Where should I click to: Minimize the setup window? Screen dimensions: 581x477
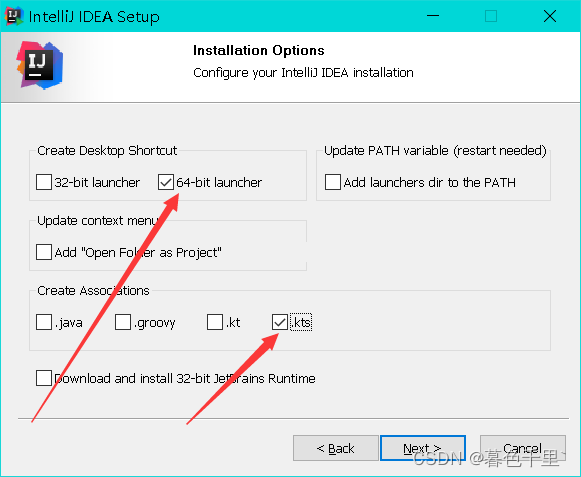433,16
